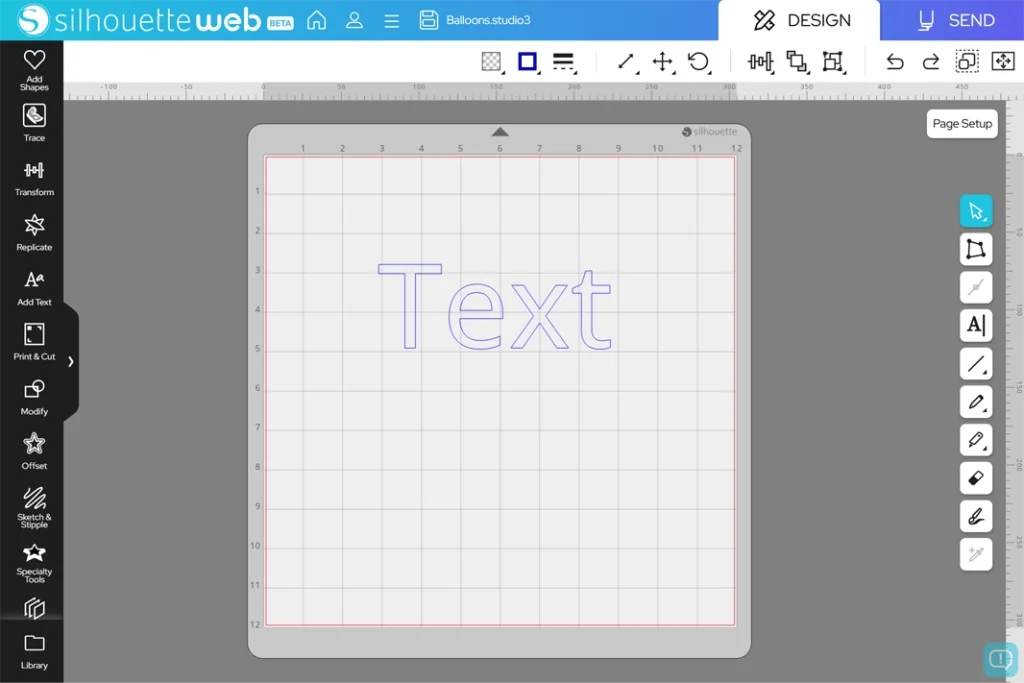Image resolution: width=1024 pixels, height=683 pixels.
Task: Open the hamburger menu
Action: click(392, 20)
